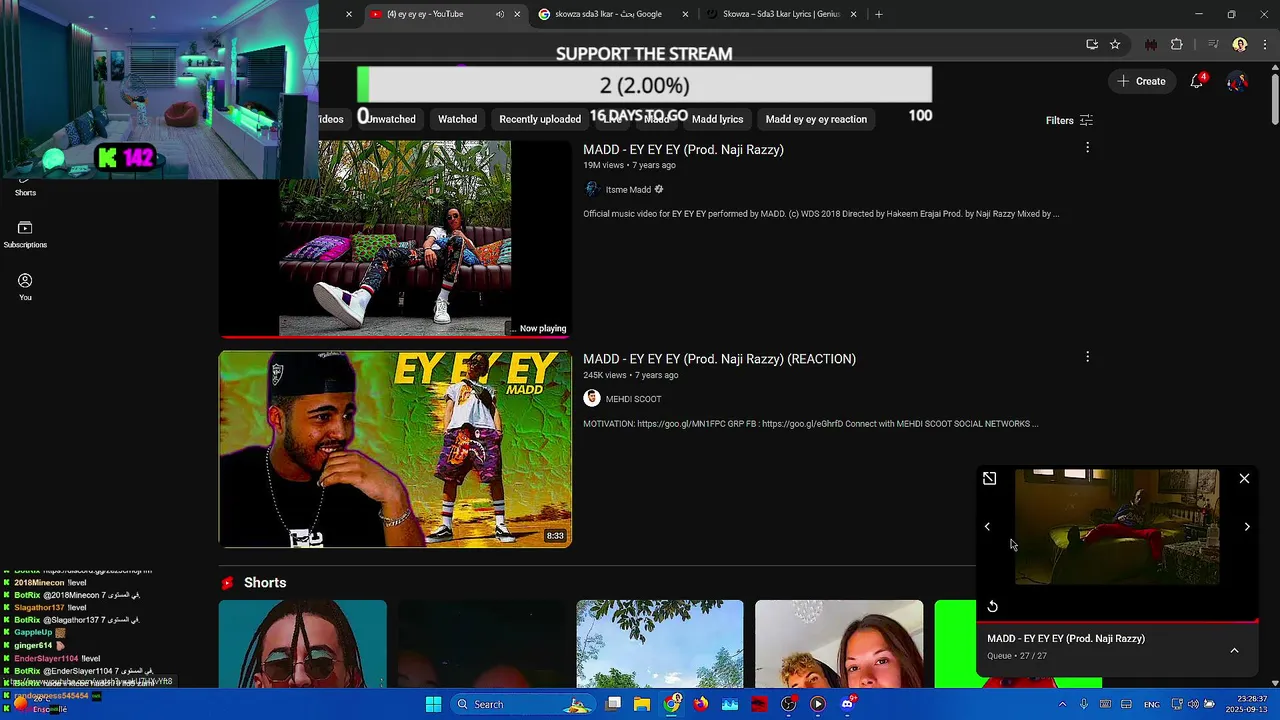Open the Short showing two smiling people
1280x720 pixels.
pos(839,644)
